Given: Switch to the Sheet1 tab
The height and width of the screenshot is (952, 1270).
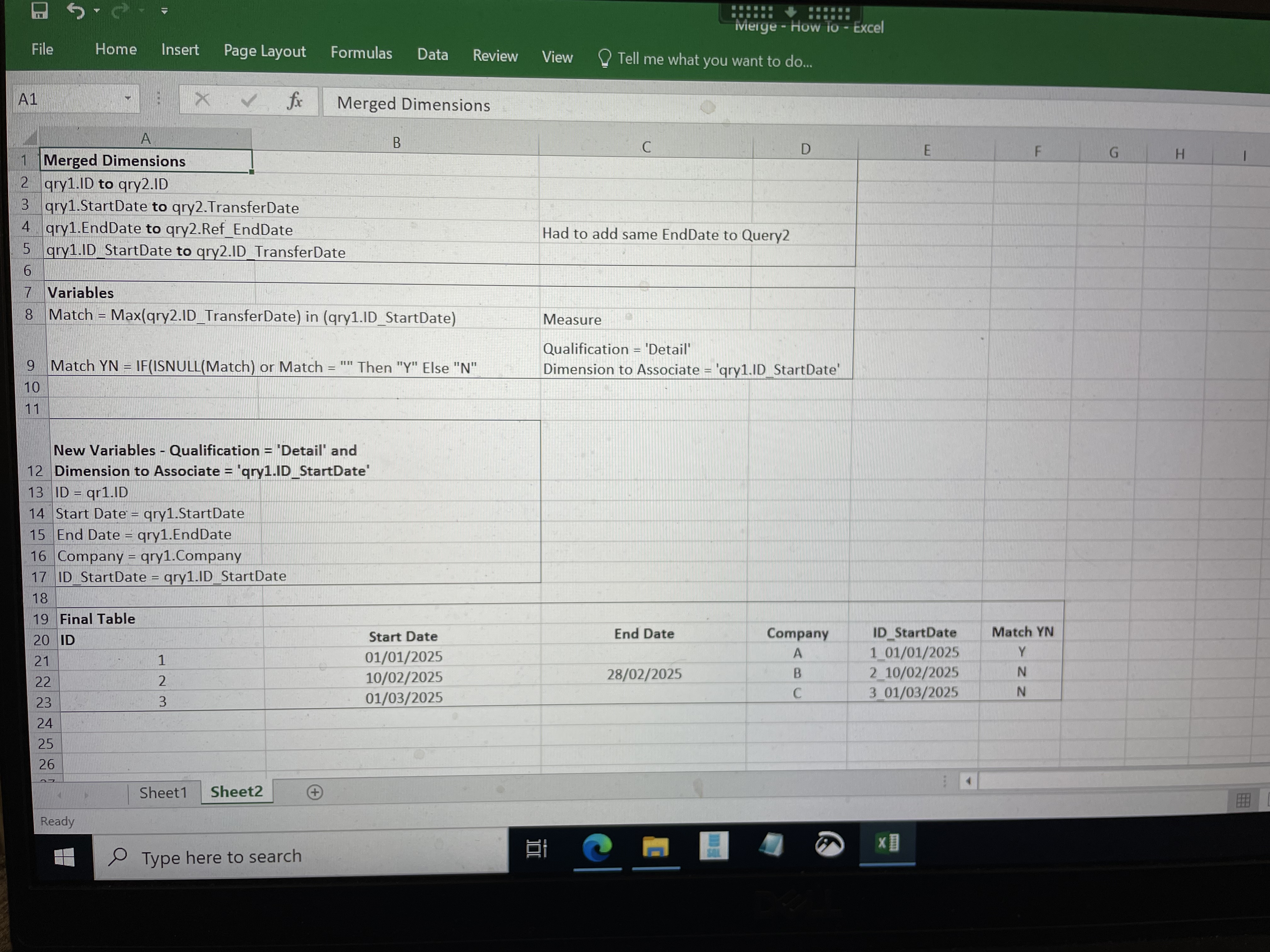Looking at the screenshot, I should 163,792.
